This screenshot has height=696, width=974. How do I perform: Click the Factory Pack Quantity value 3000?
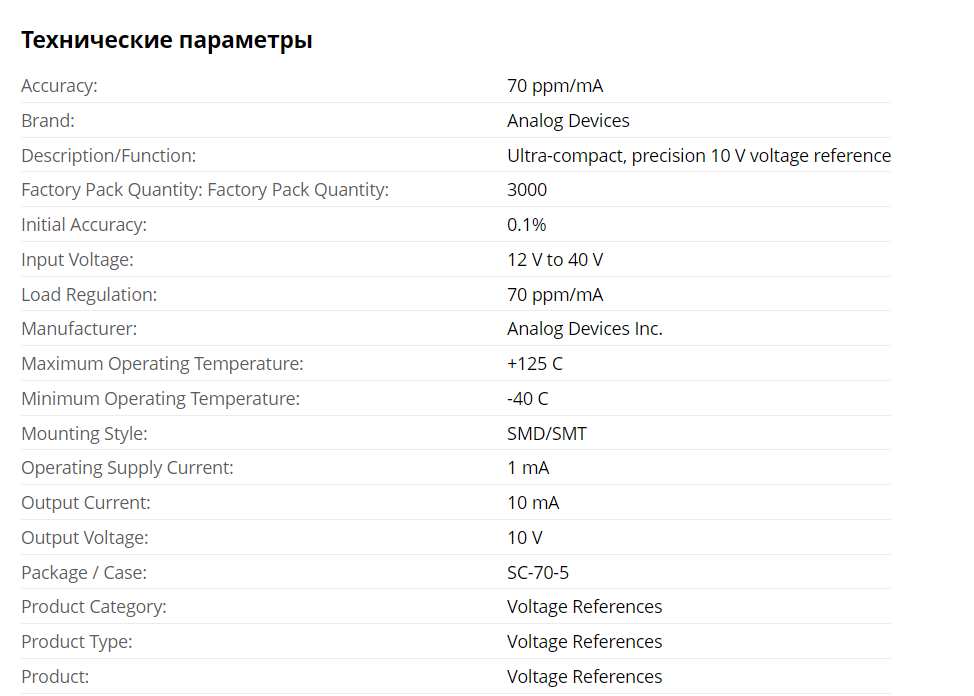click(527, 190)
